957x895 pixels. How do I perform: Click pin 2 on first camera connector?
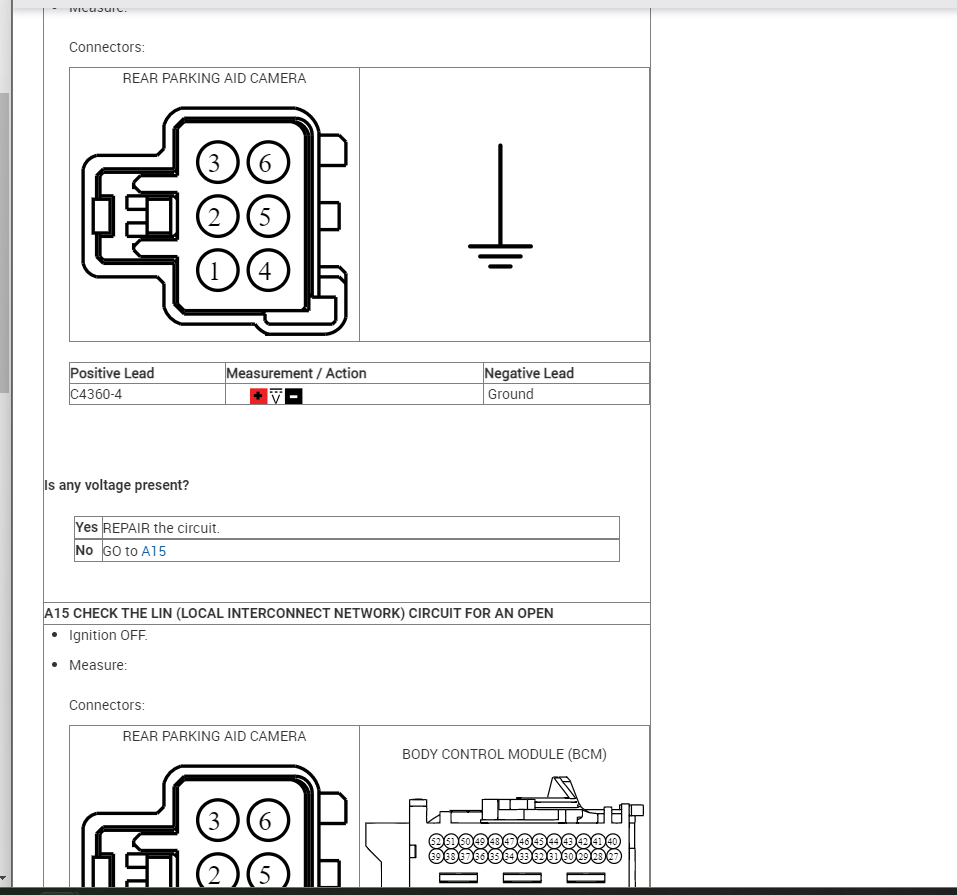coord(217,217)
